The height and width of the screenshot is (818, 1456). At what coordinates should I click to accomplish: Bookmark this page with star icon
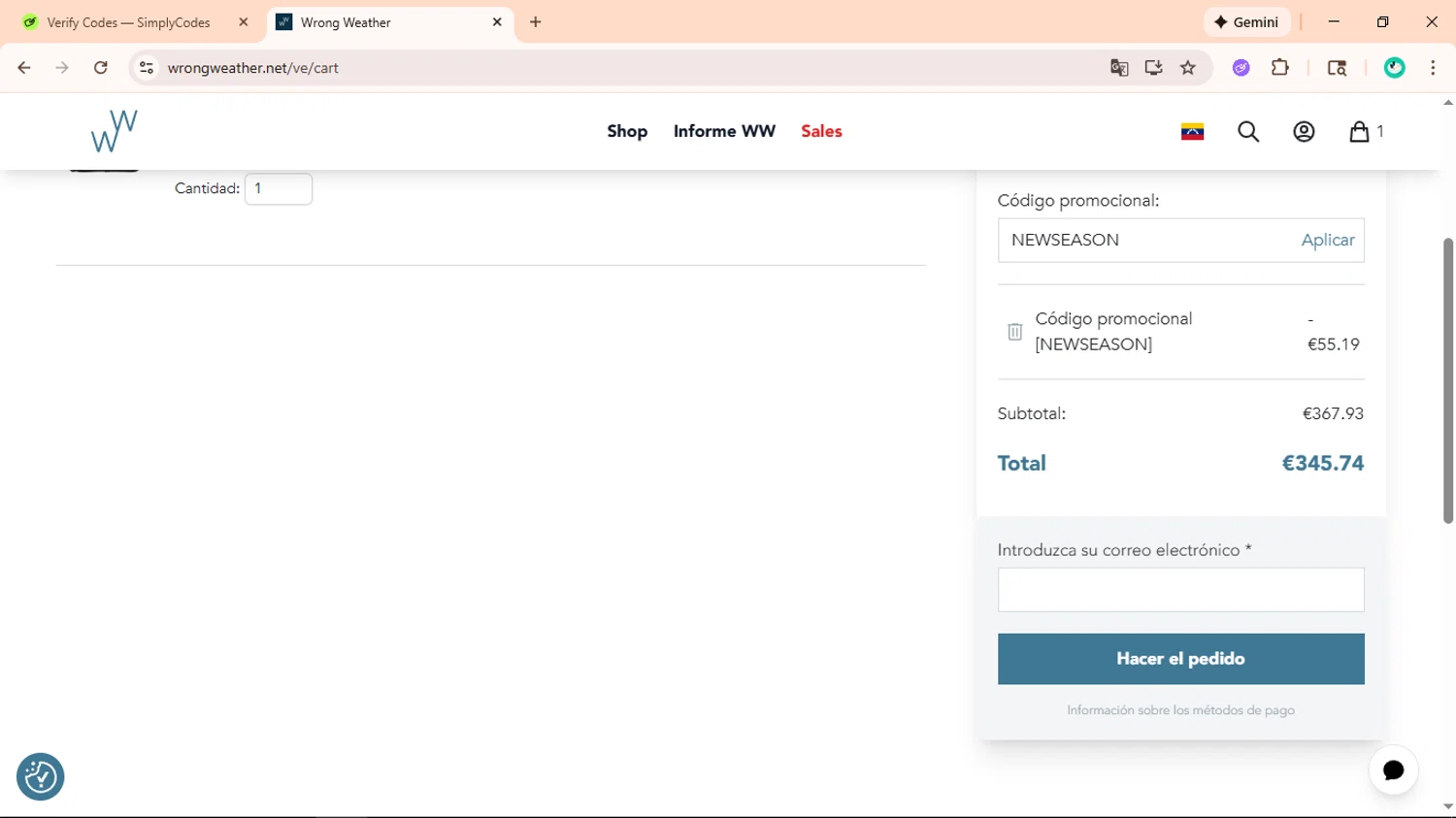(1188, 68)
